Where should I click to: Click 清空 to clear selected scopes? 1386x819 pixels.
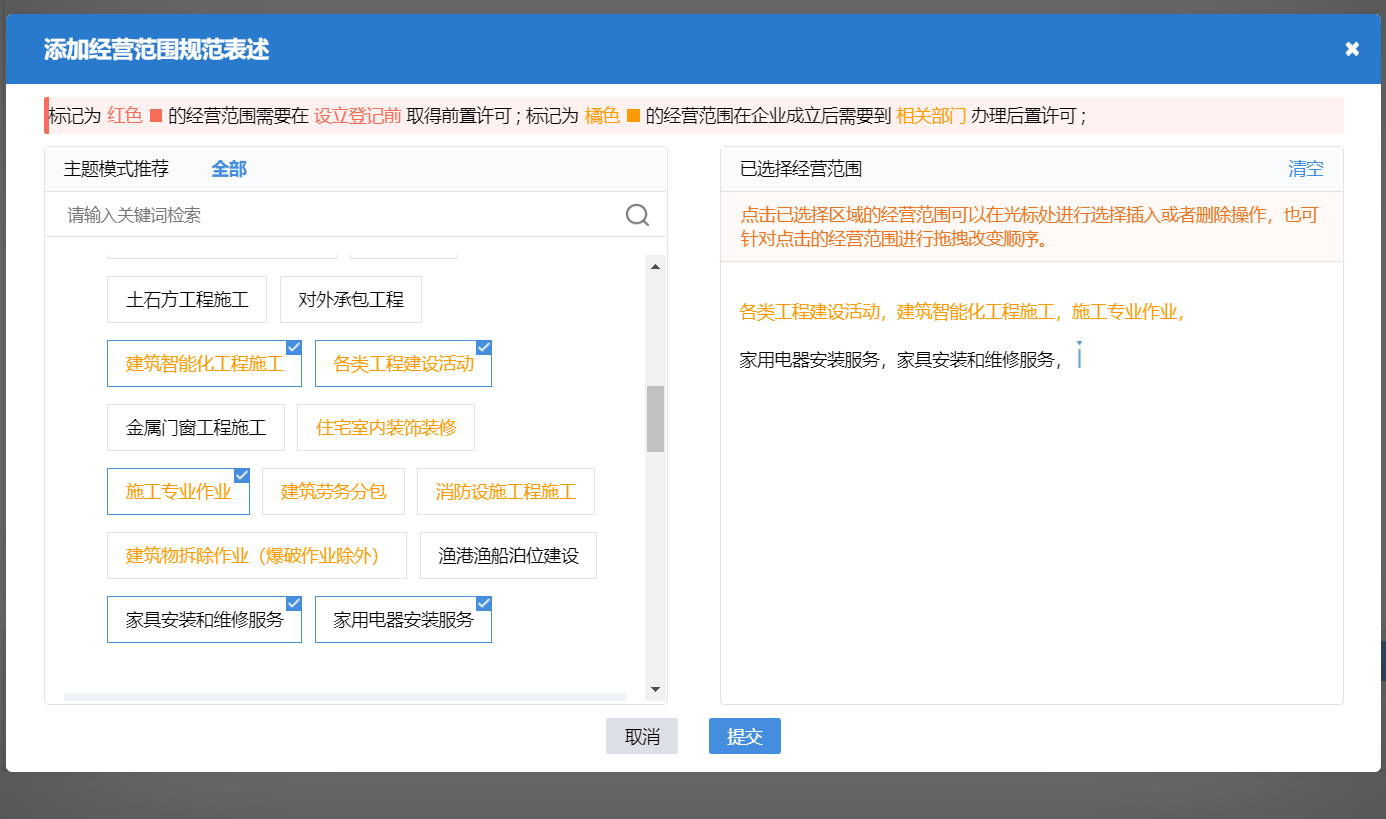pos(1305,169)
